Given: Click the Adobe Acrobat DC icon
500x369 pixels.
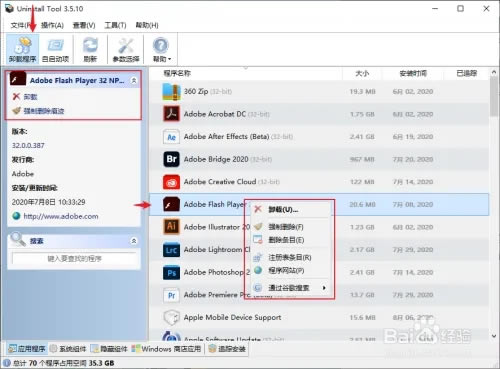Looking at the screenshot, I should click(171, 114).
